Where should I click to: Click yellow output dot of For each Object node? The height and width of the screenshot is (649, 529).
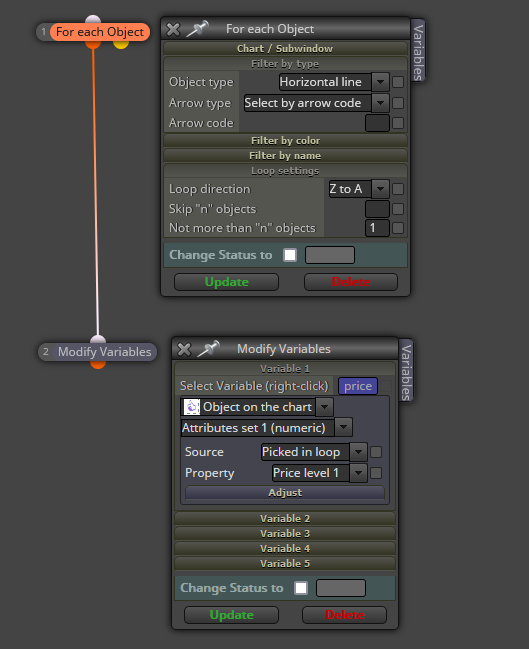coord(121,44)
